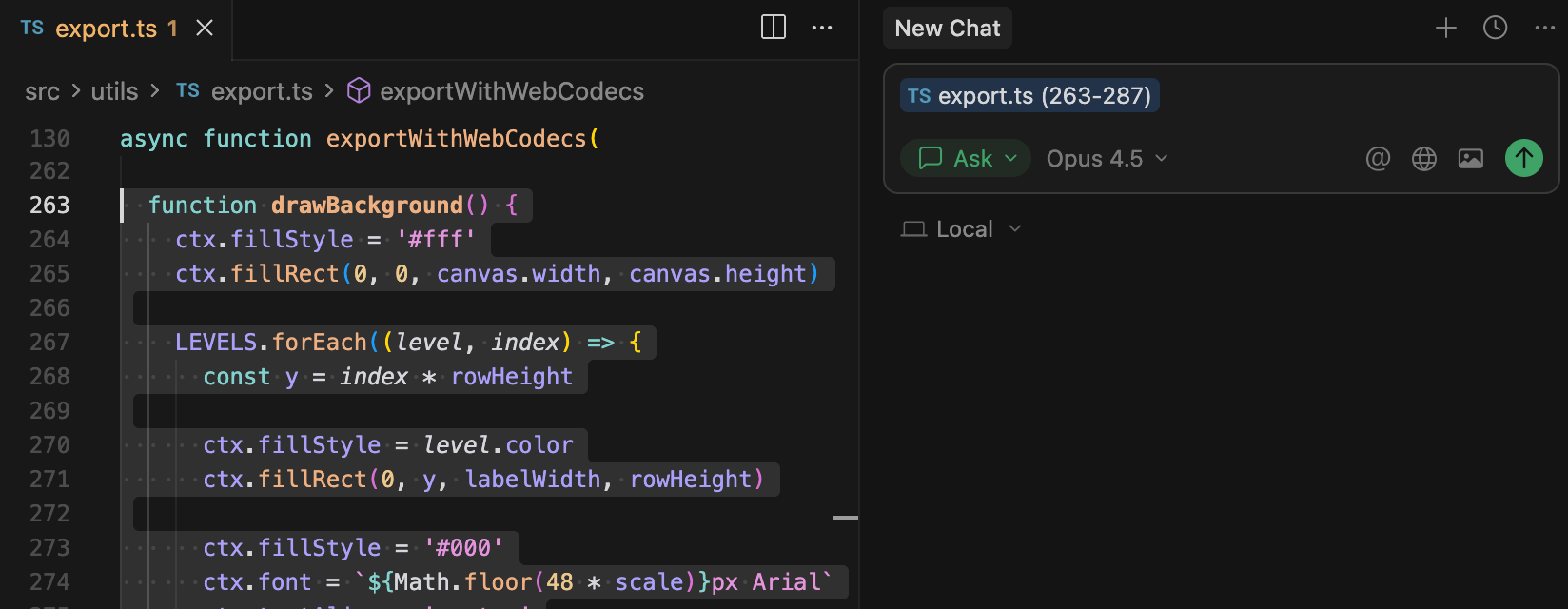Click the export.ts (263-287) context chip
The image size is (1568, 609).
1029,96
